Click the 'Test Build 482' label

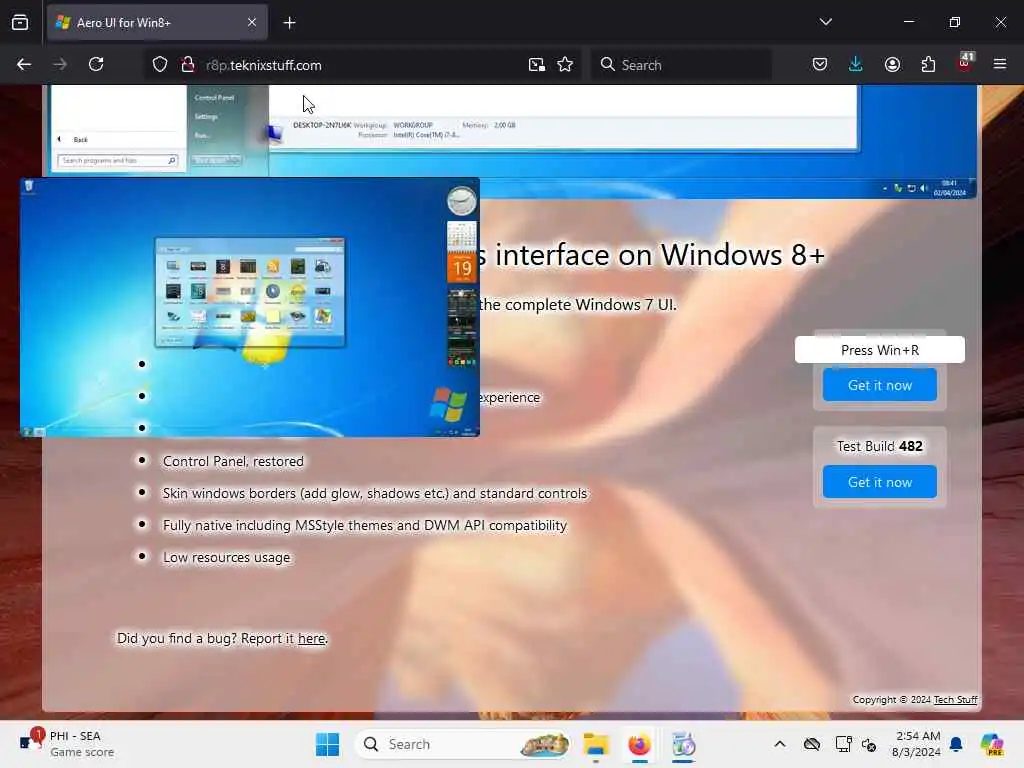(x=880, y=447)
